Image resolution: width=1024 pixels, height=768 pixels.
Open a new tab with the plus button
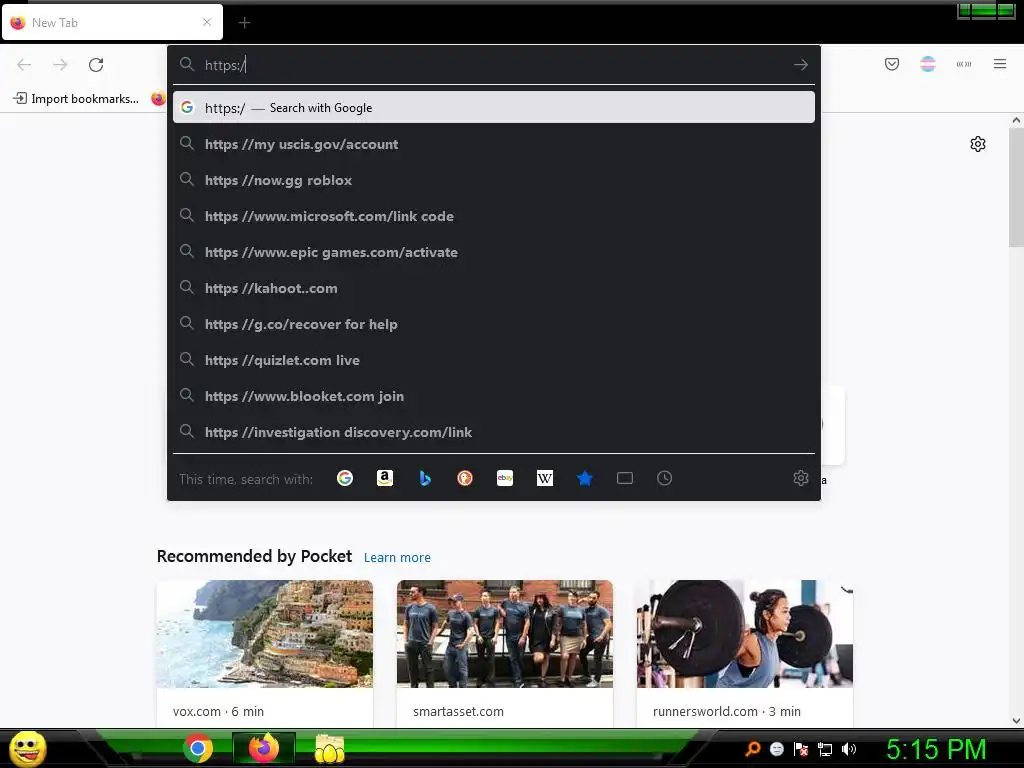pyautogui.click(x=244, y=23)
